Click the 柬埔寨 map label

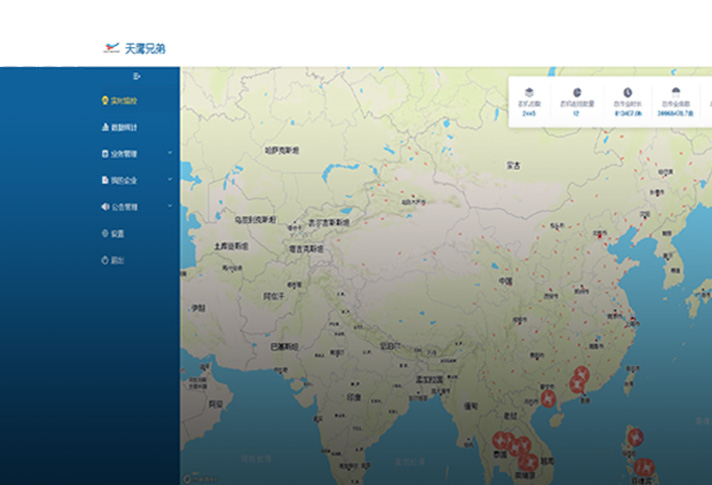[x=525, y=476]
